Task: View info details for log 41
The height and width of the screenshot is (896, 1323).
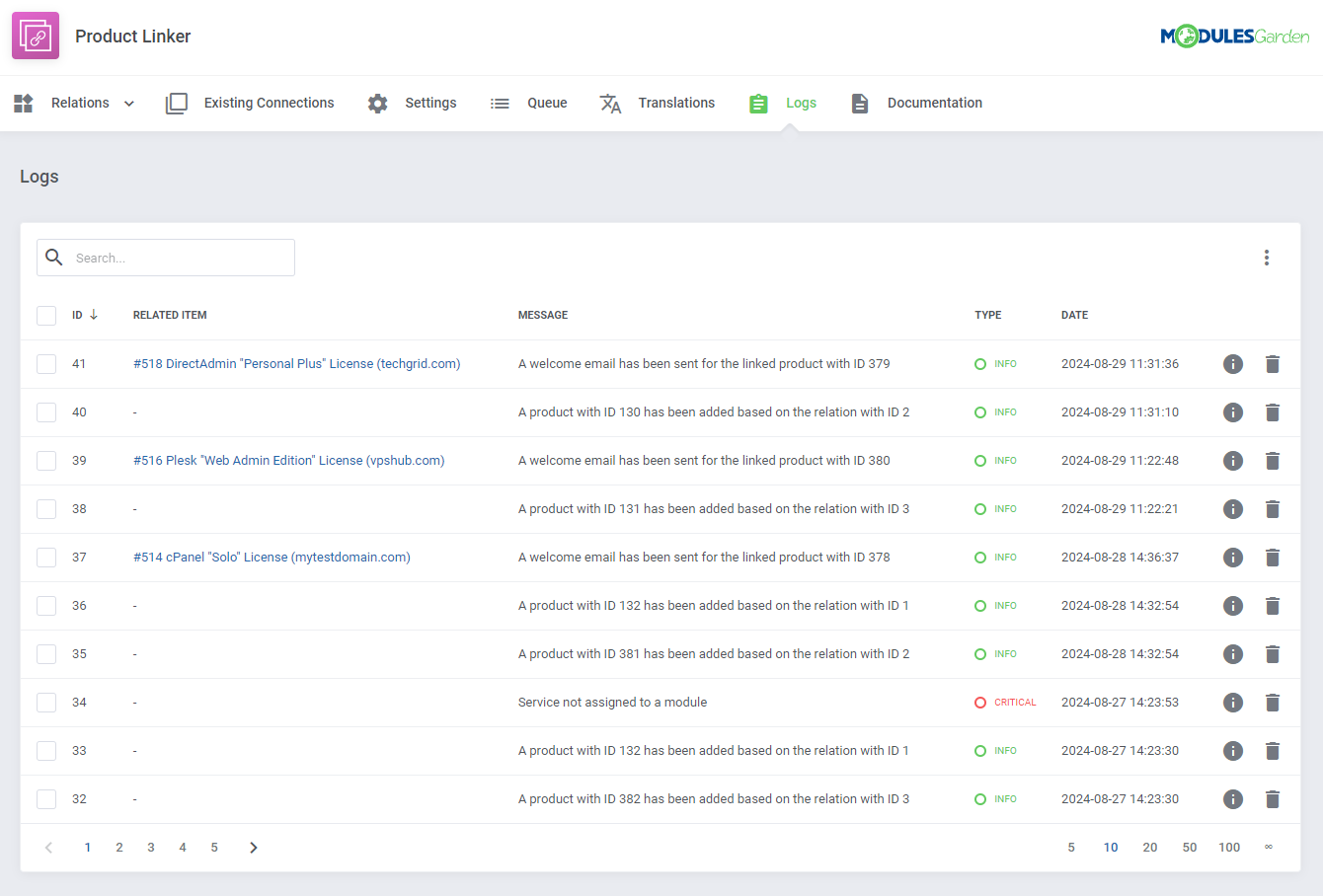Action: pyautogui.click(x=1233, y=364)
